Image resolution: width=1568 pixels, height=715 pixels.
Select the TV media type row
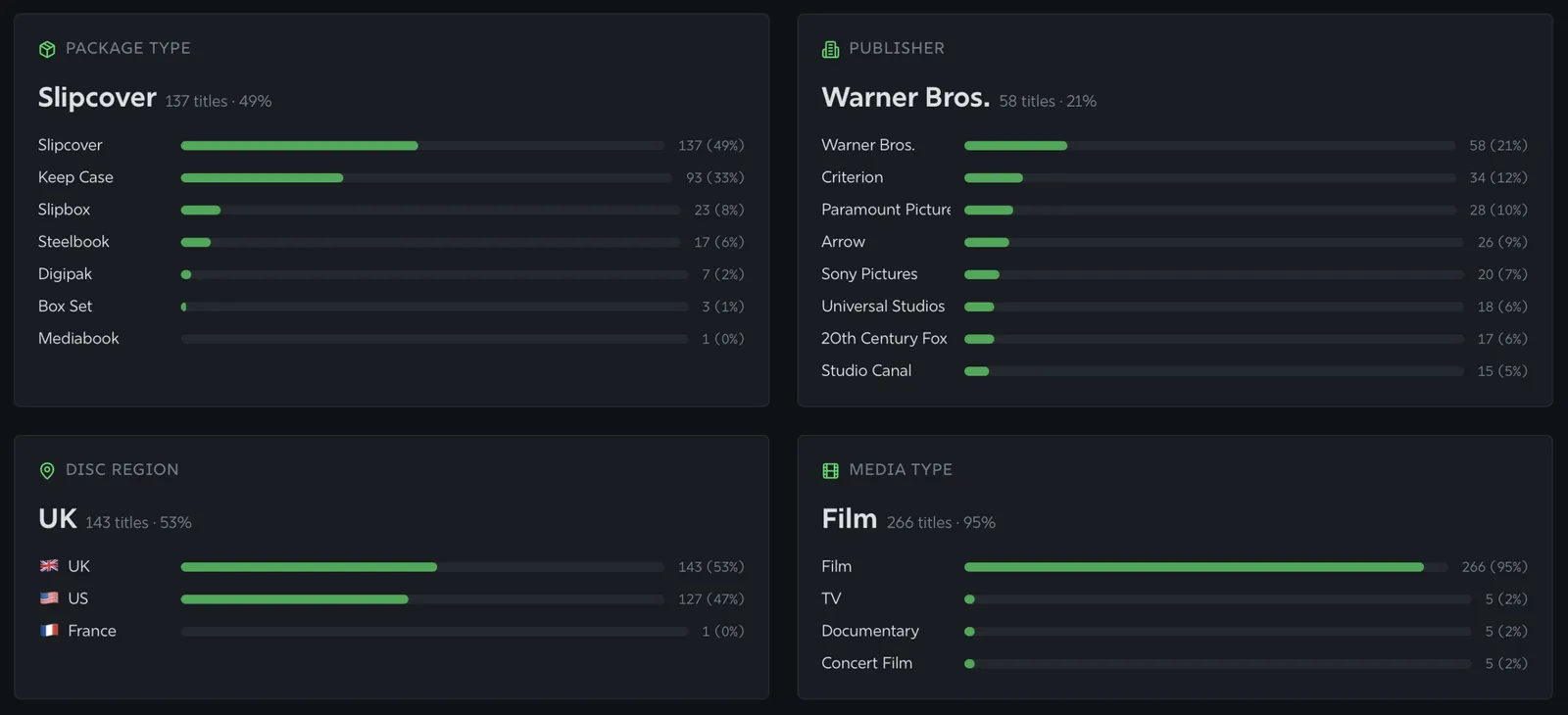coord(1174,598)
